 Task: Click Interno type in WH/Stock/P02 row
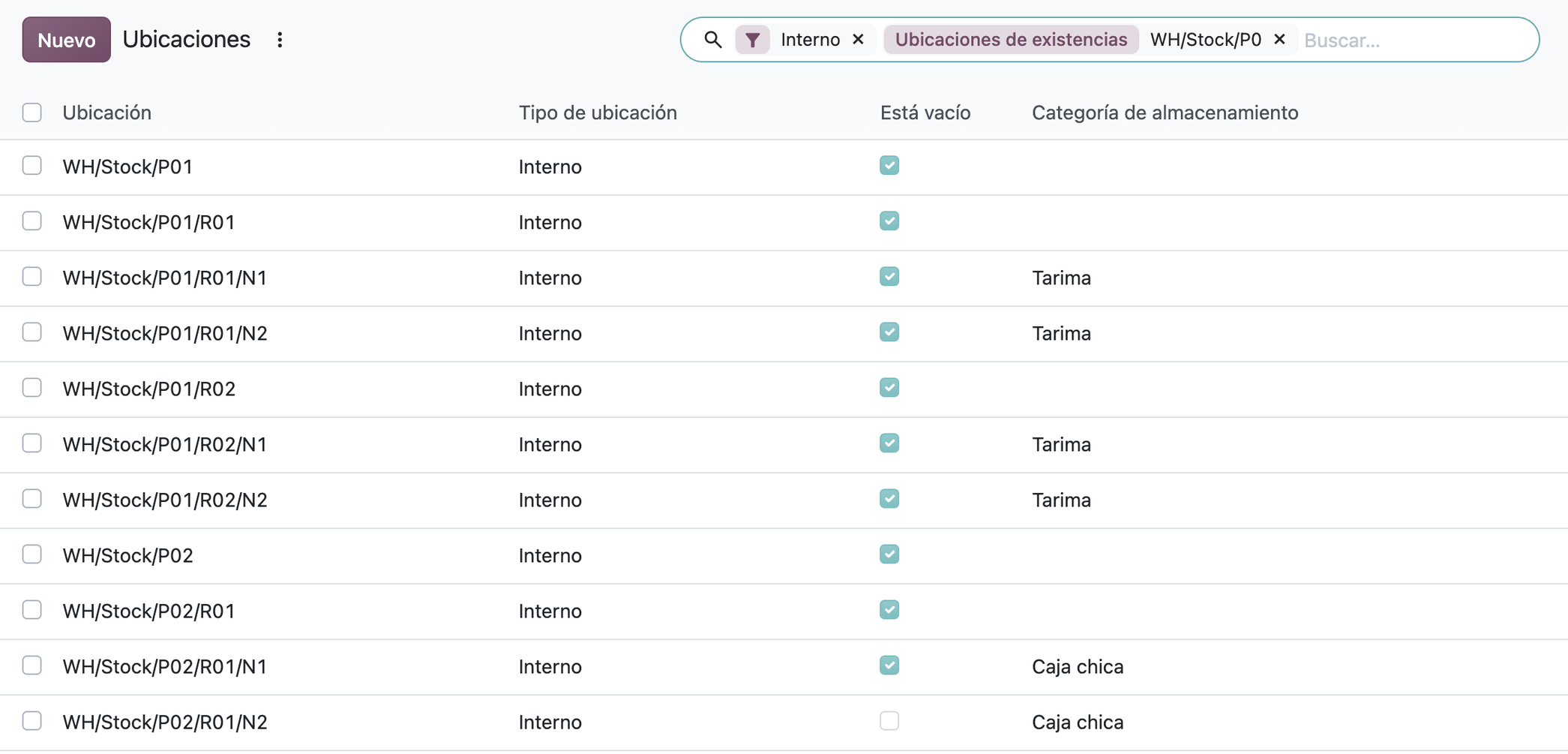click(x=550, y=555)
